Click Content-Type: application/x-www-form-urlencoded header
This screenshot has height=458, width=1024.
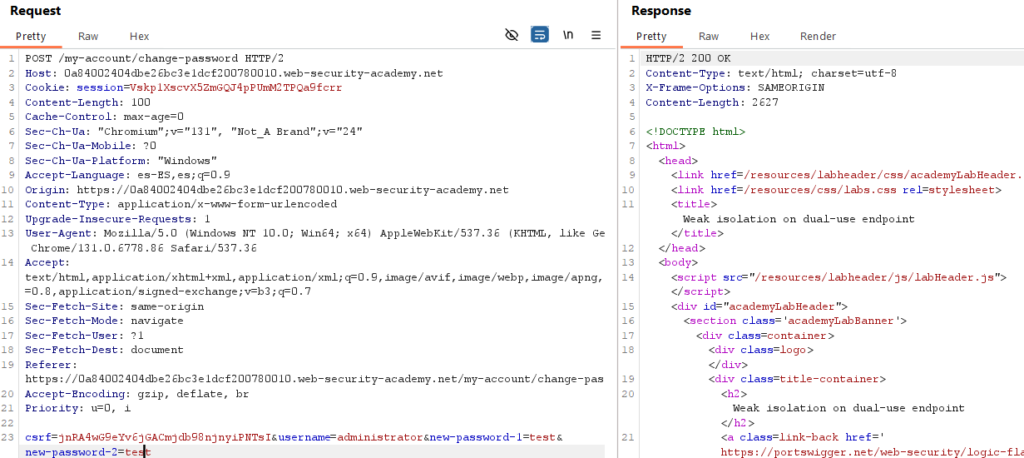coord(181,204)
